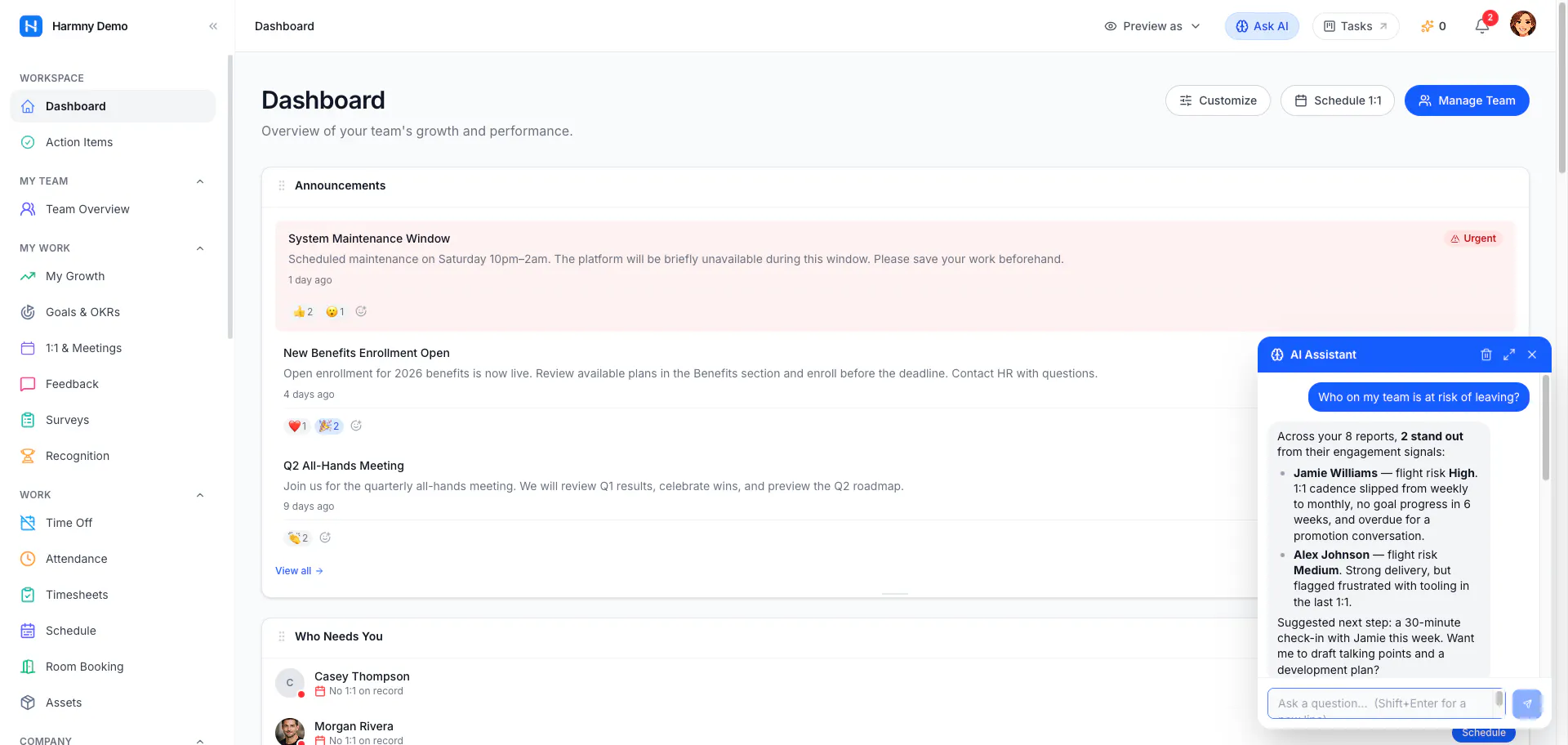Open the Time Off page
The width and height of the screenshot is (1568, 745).
[x=113, y=523]
